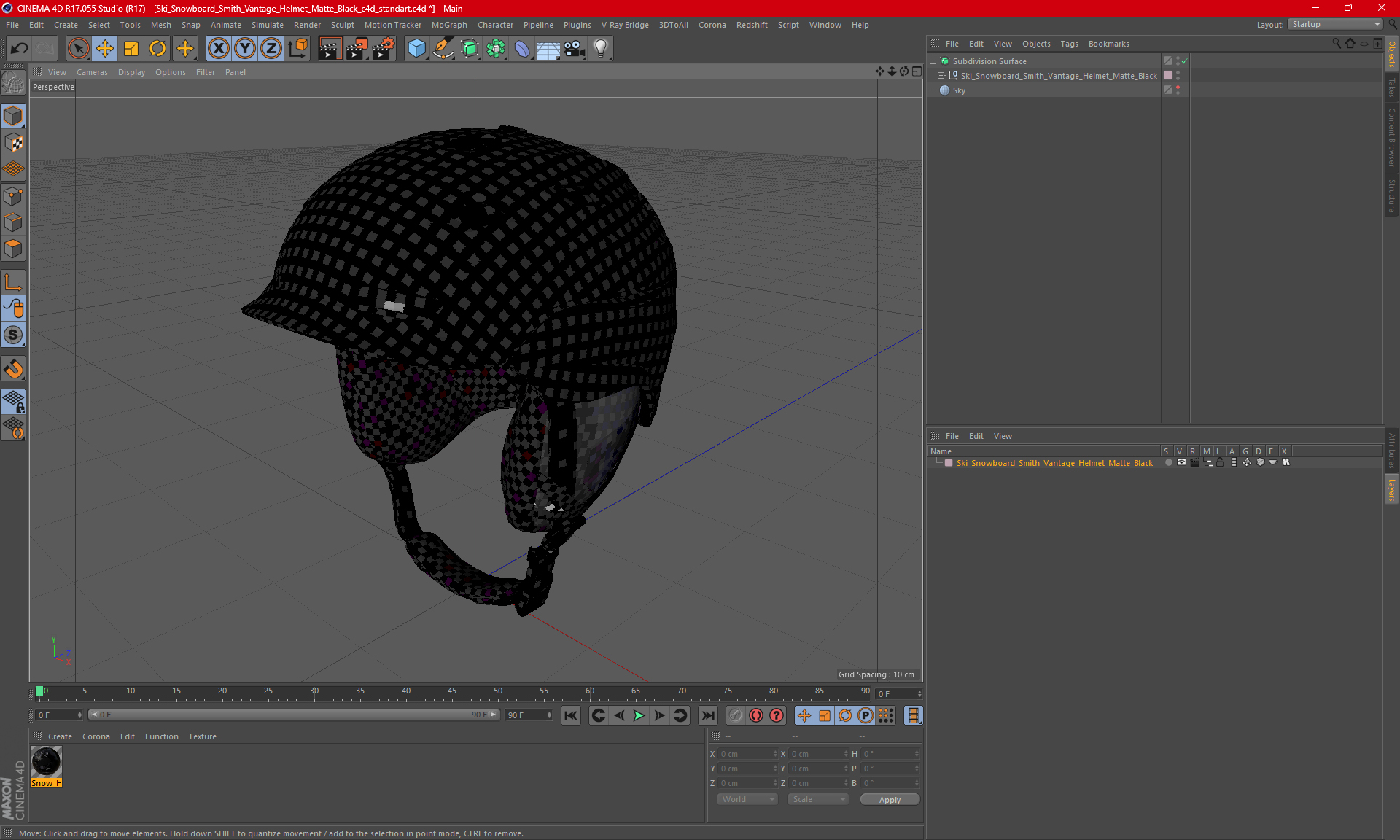
Task: Open Edit Render Settings icon
Action: (x=384, y=49)
